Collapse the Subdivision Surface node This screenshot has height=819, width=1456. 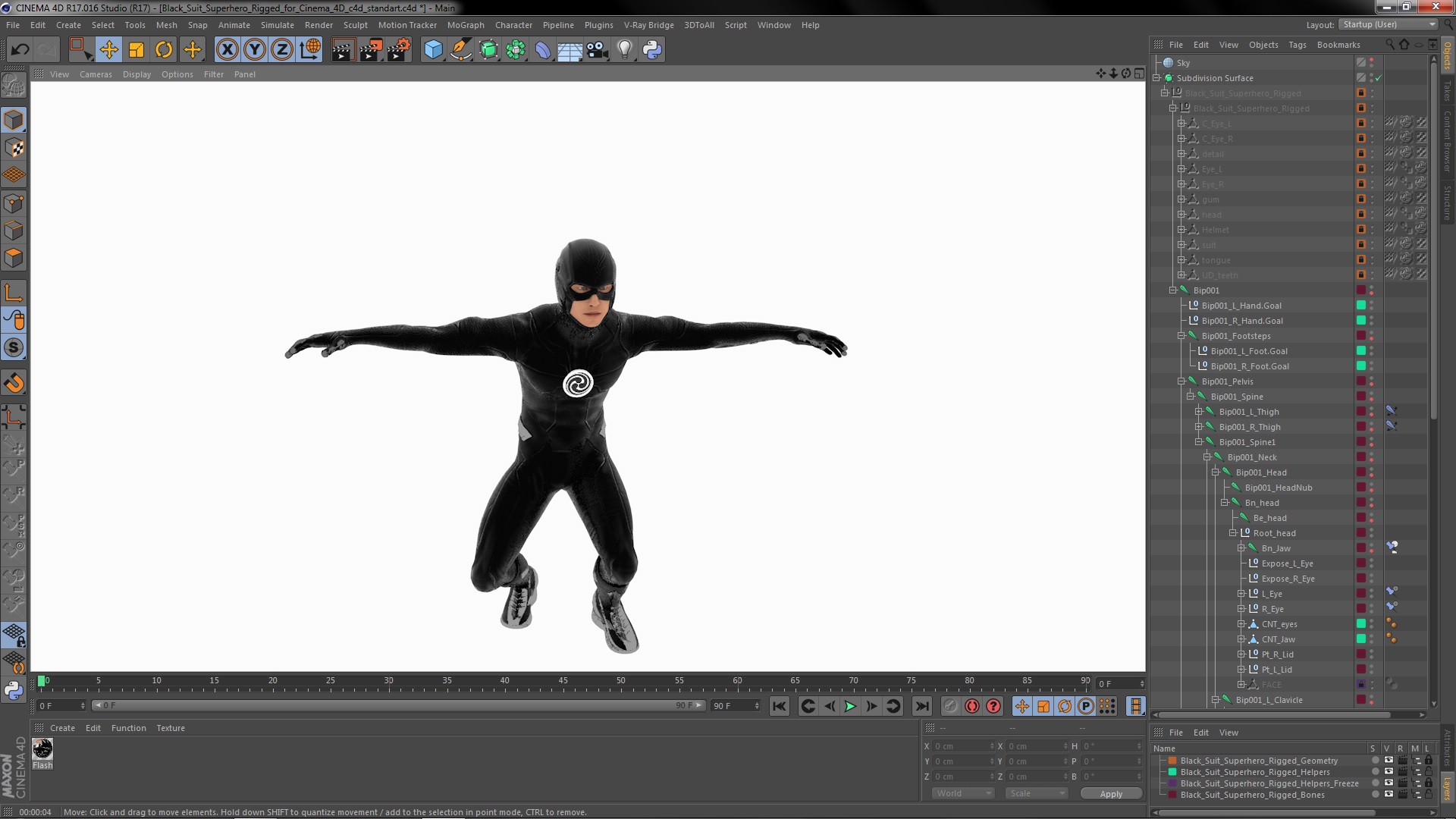[1156, 78]
